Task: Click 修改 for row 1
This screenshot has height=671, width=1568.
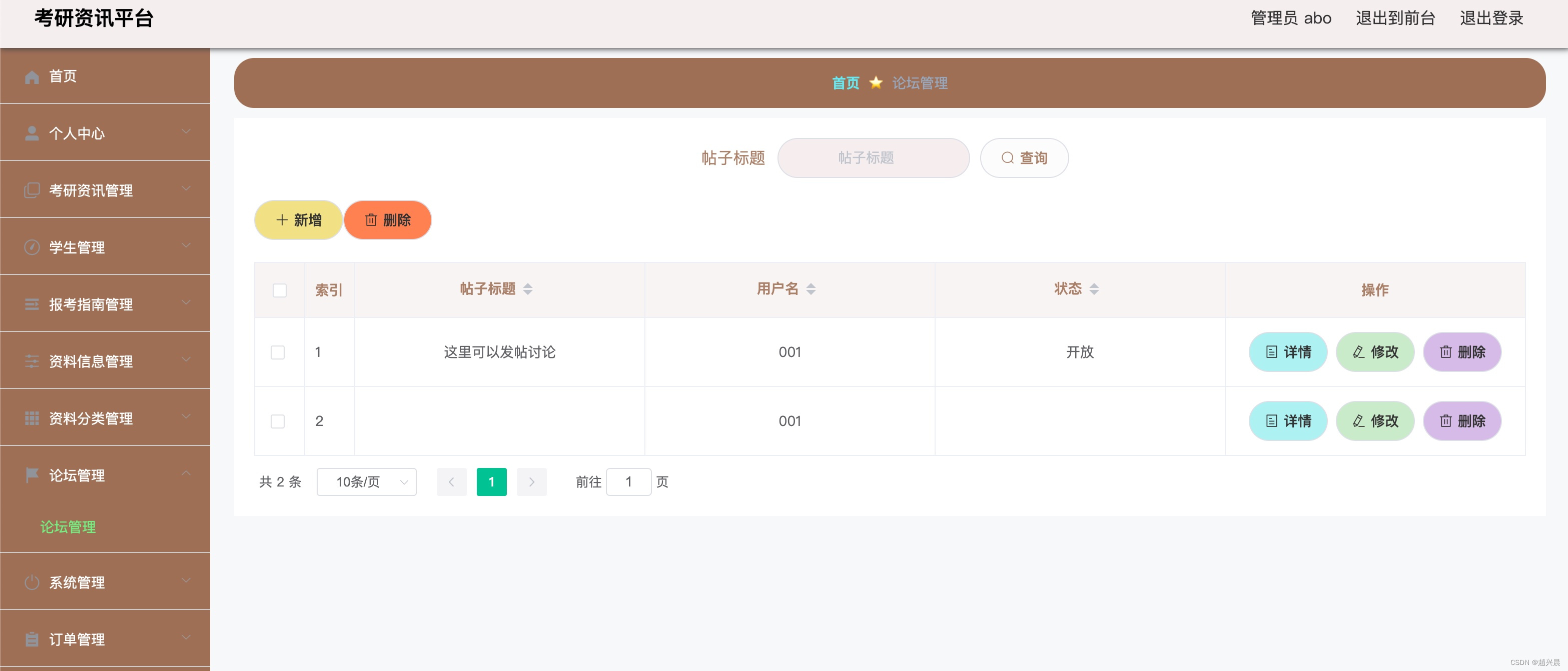Action: point(1375,352)
